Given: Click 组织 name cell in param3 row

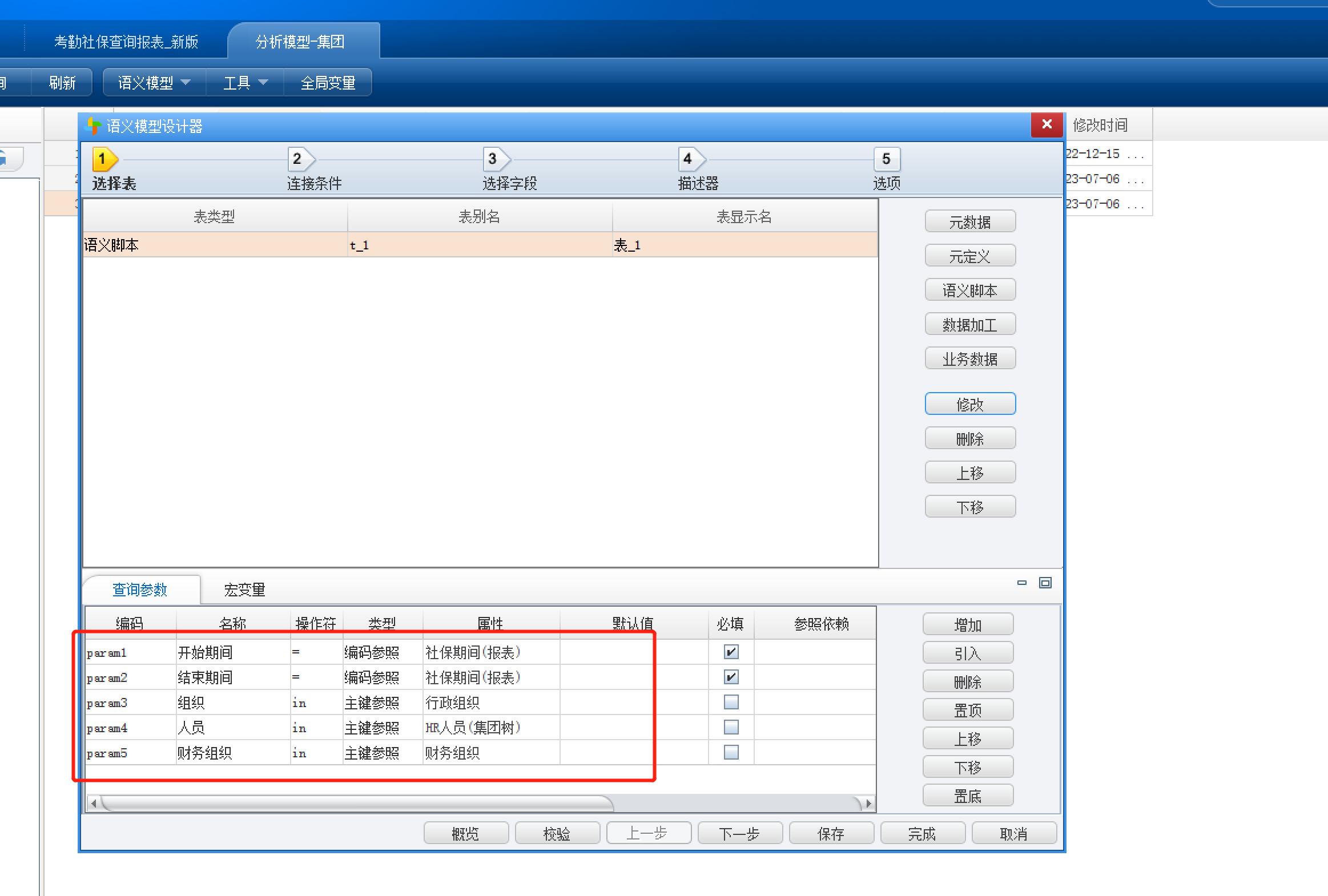Looking at the screenshot, I should [x=233, y=703].
